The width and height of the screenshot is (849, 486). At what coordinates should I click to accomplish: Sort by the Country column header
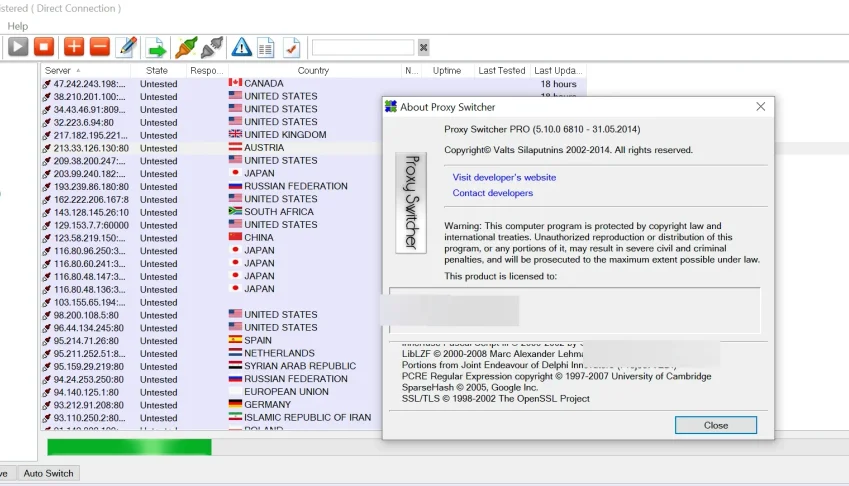pos(313,70)
